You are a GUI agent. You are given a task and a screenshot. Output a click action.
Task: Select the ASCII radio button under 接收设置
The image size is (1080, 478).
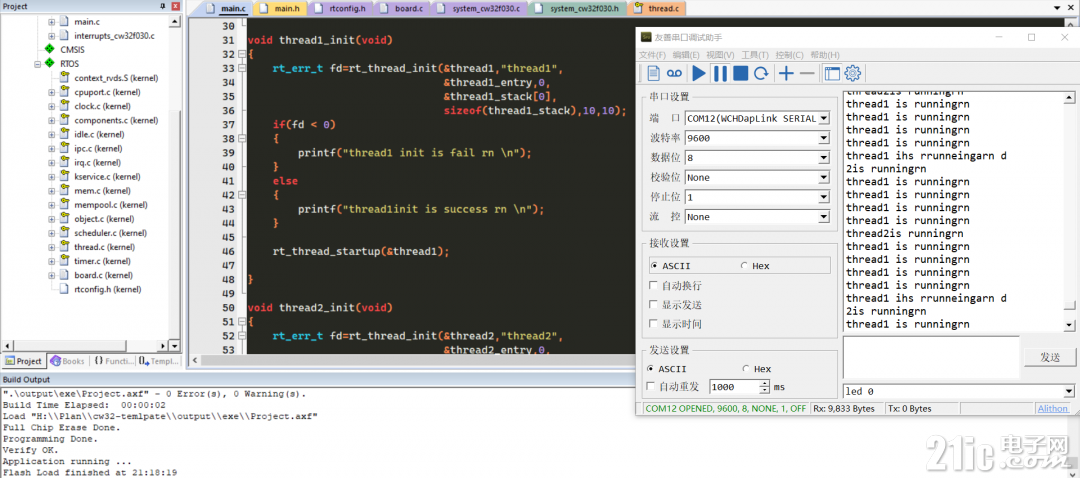pos(654,266)
